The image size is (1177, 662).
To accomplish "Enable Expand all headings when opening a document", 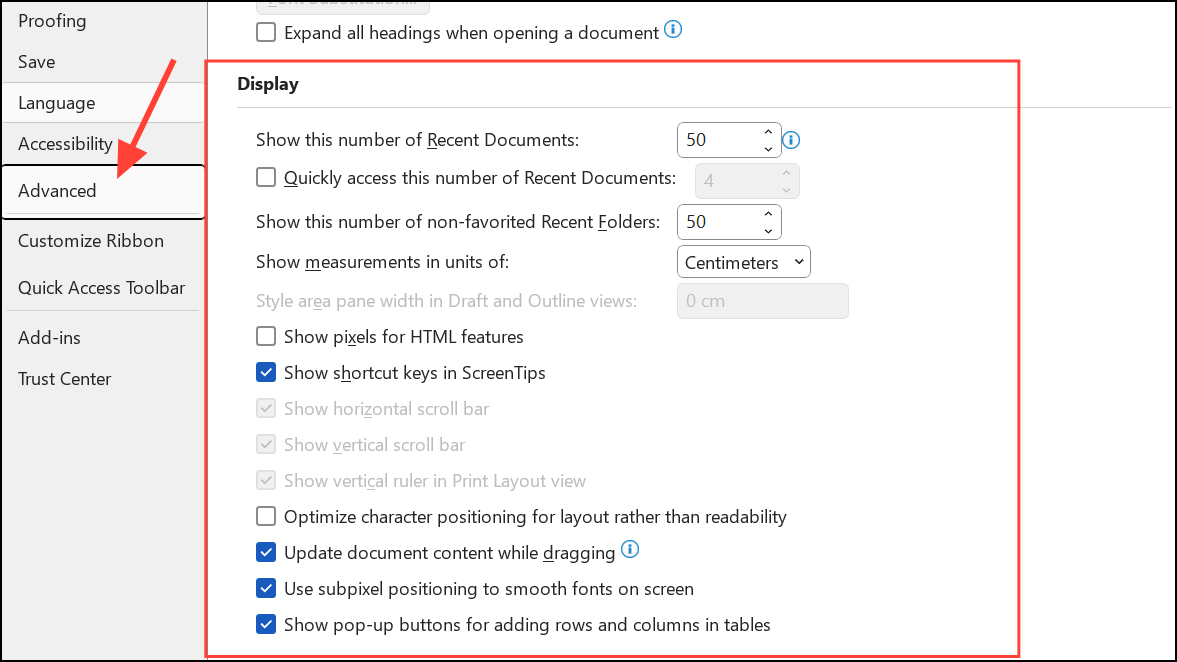I will click(x=266, y=32).
